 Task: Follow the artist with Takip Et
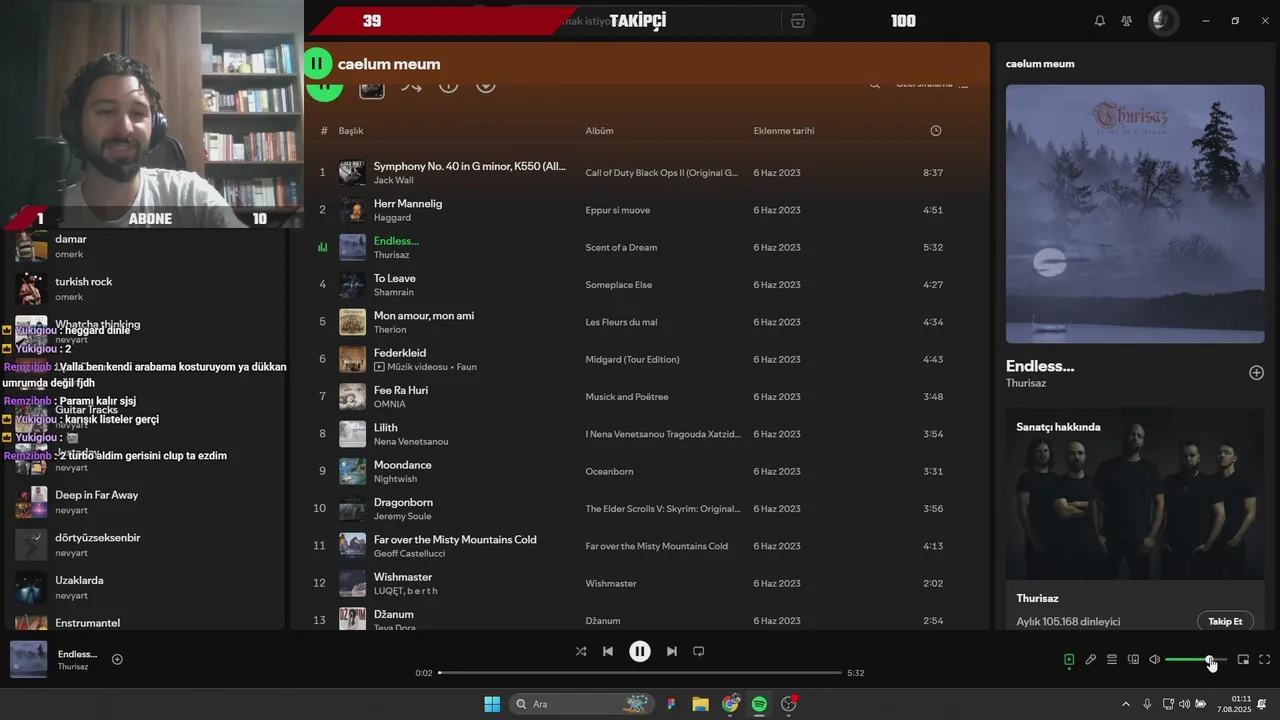[1225, 621]
